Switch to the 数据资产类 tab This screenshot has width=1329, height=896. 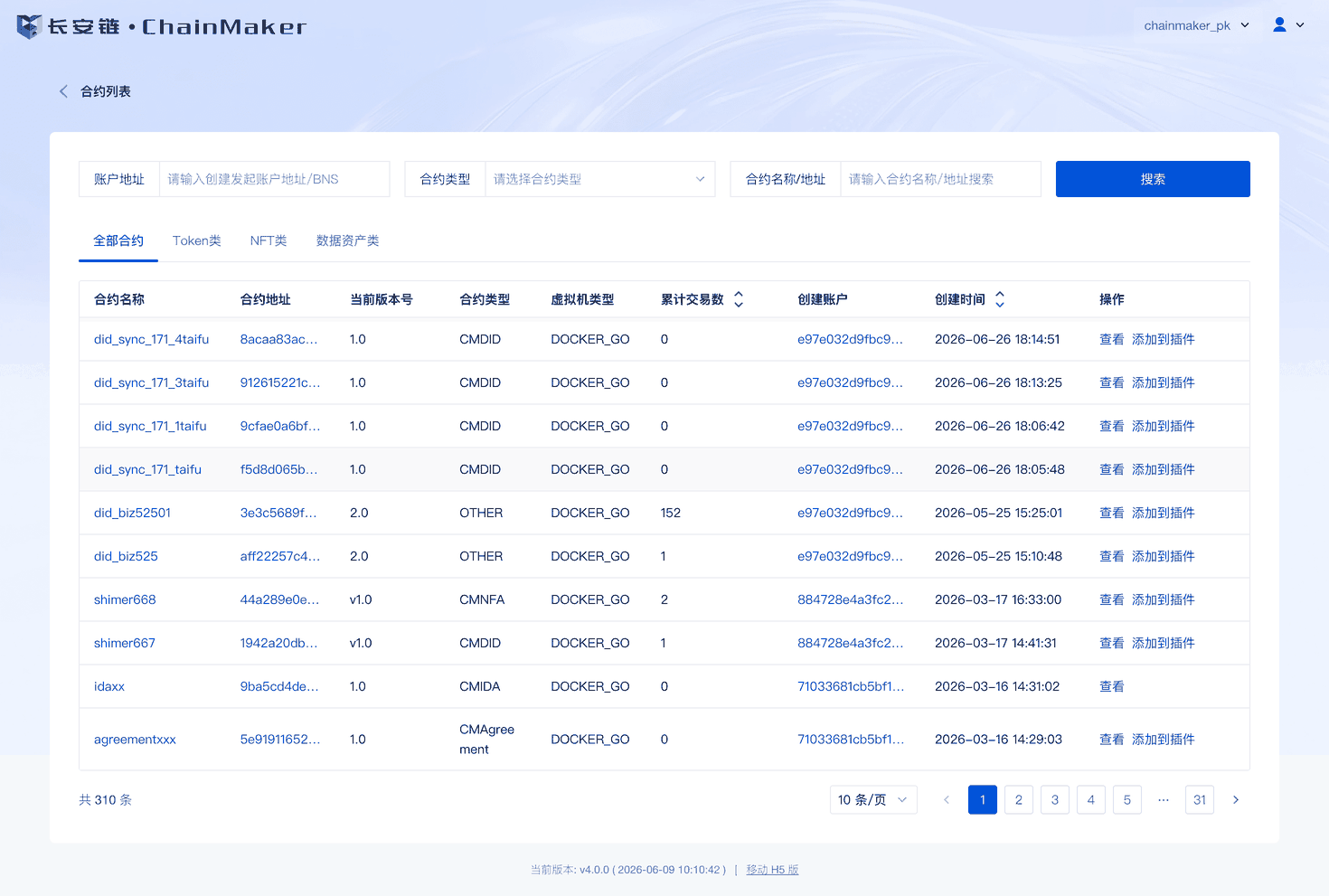347,241
